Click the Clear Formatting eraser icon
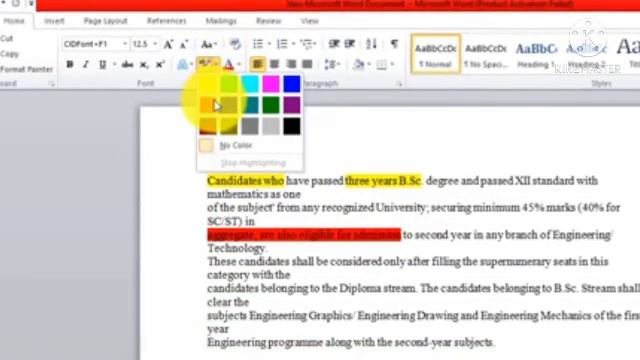 tap(235, 44)
